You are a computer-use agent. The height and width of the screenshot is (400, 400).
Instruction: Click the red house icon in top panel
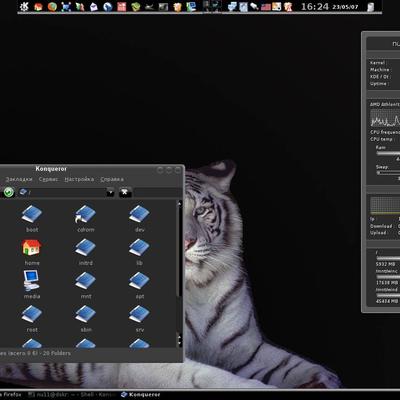pyautogui.click(x=38, y=7)
